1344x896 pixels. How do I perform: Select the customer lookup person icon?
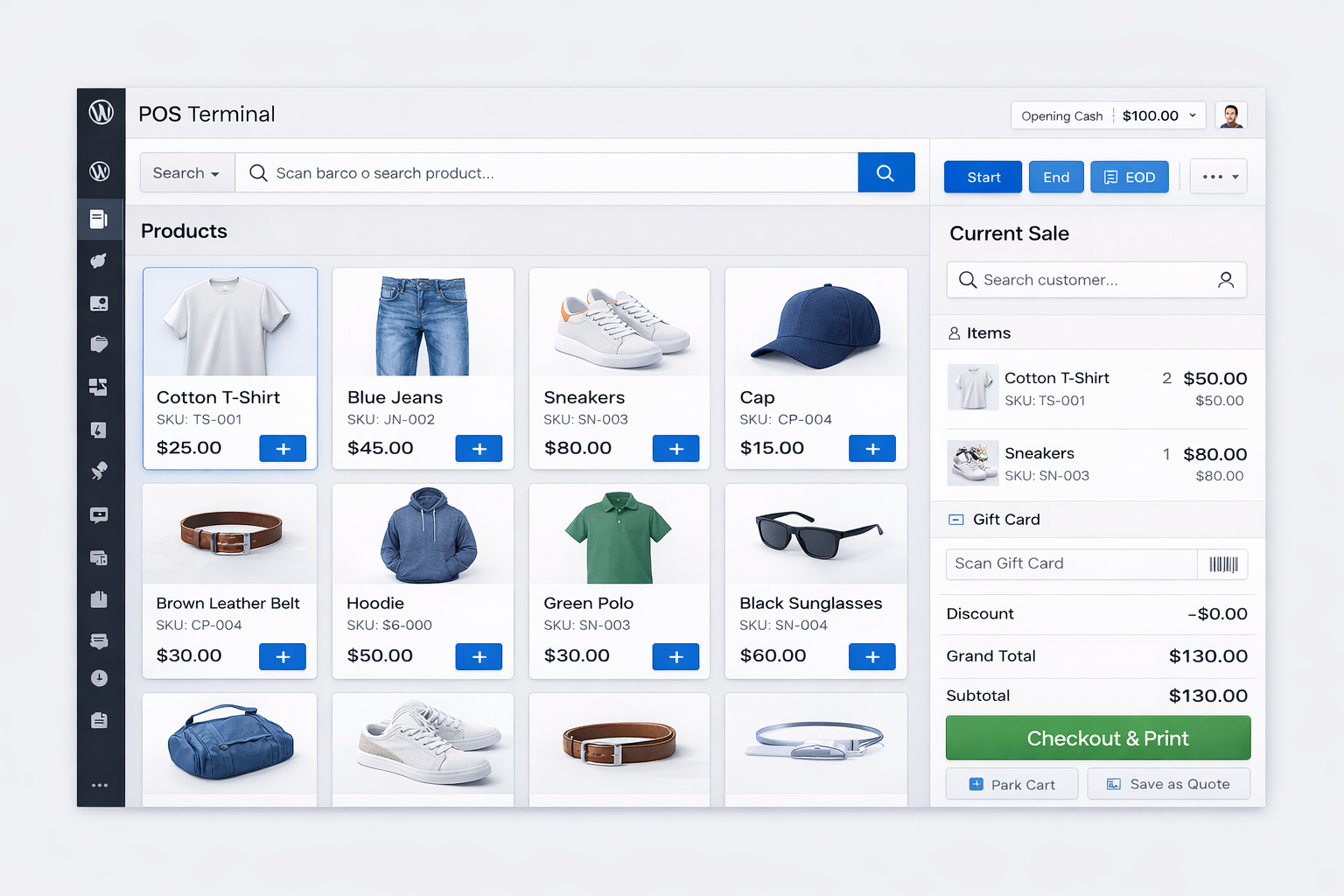[1226, 279]
